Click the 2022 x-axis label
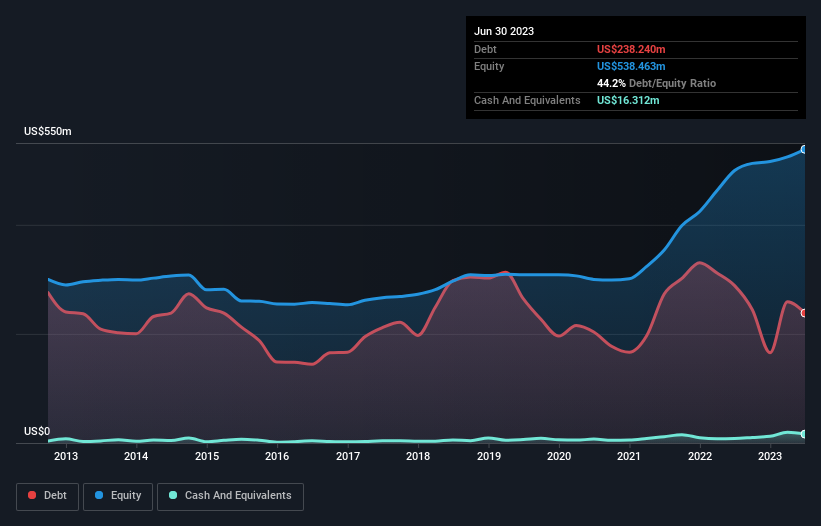The width and height of the screenshot is (821, 526). pos(700,456)
